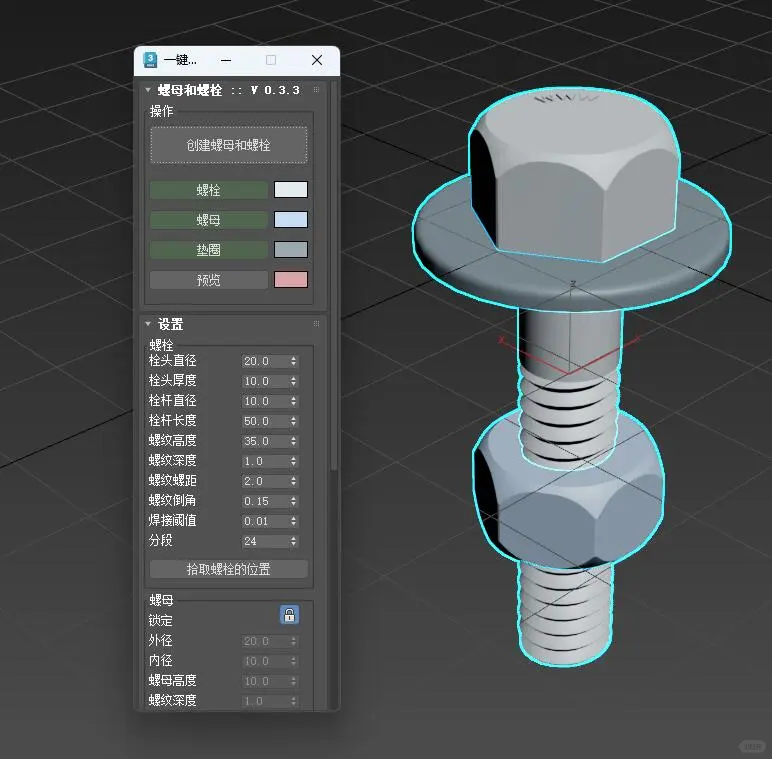Minimize the 一键 script window

coord(226,60)
